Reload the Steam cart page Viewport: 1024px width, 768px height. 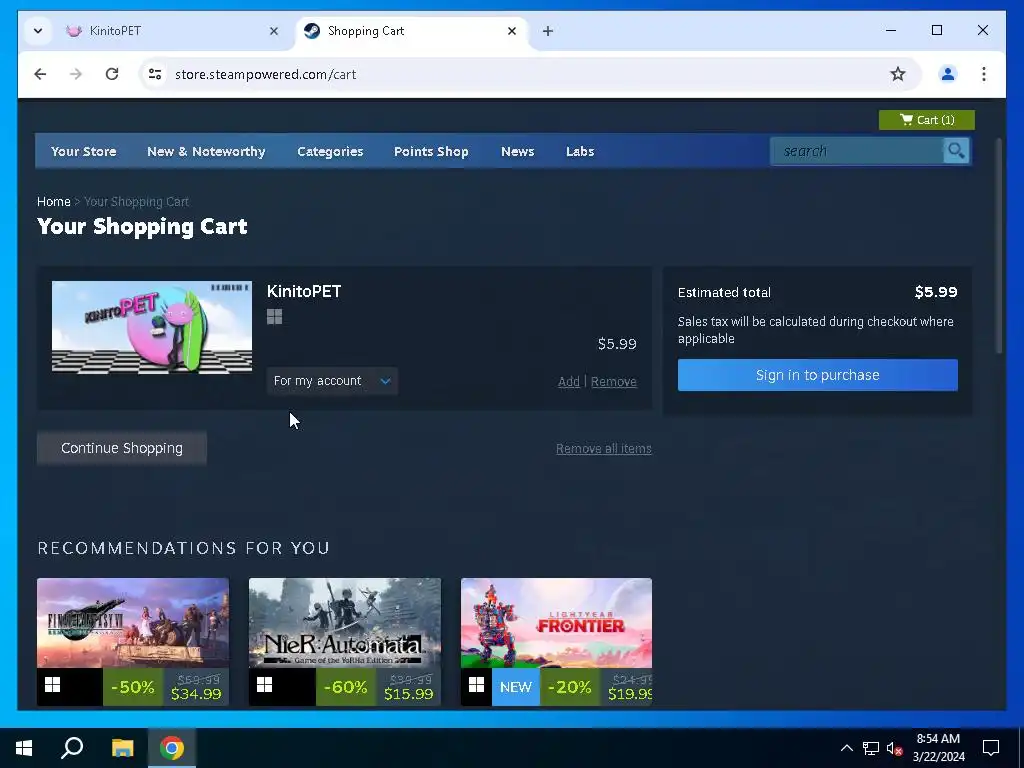pos(112,74)
